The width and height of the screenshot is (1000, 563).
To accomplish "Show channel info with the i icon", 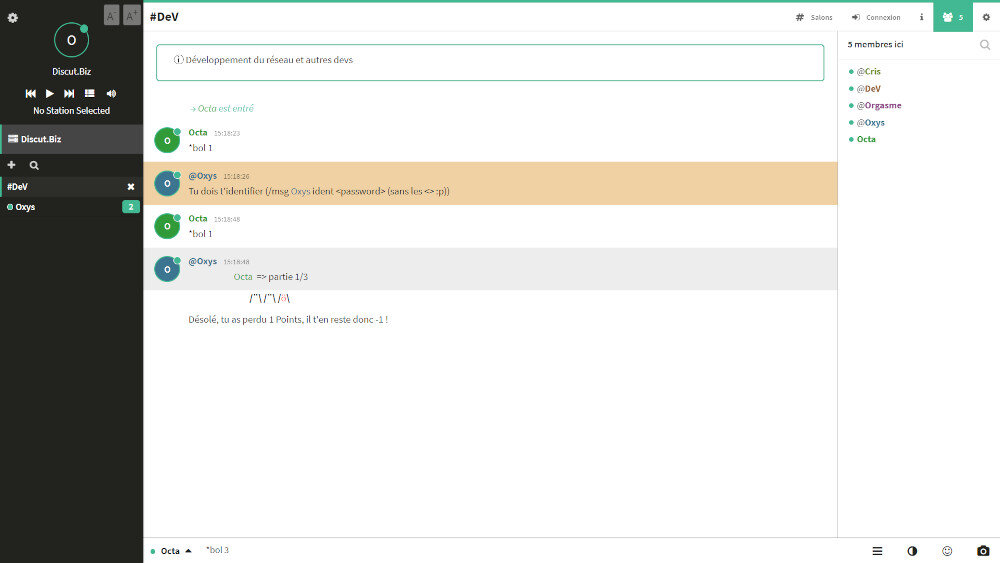I will pos(921,17).
